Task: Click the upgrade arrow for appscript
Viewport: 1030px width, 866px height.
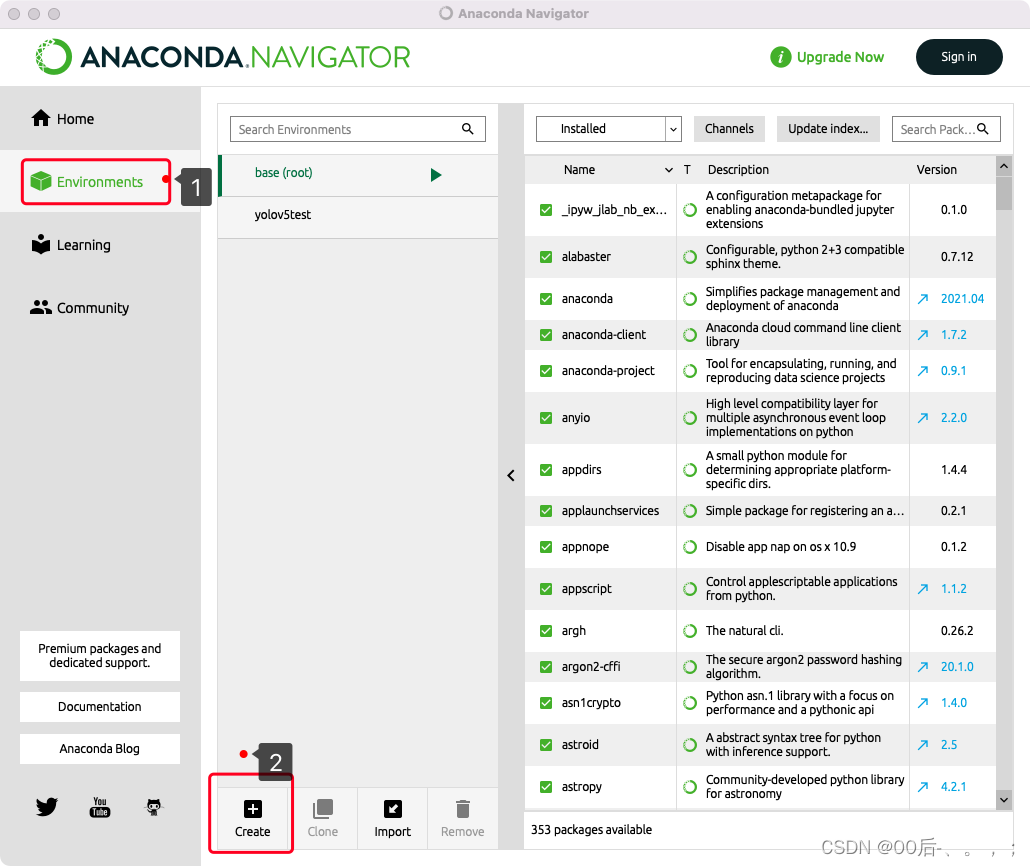Action: 923,589
